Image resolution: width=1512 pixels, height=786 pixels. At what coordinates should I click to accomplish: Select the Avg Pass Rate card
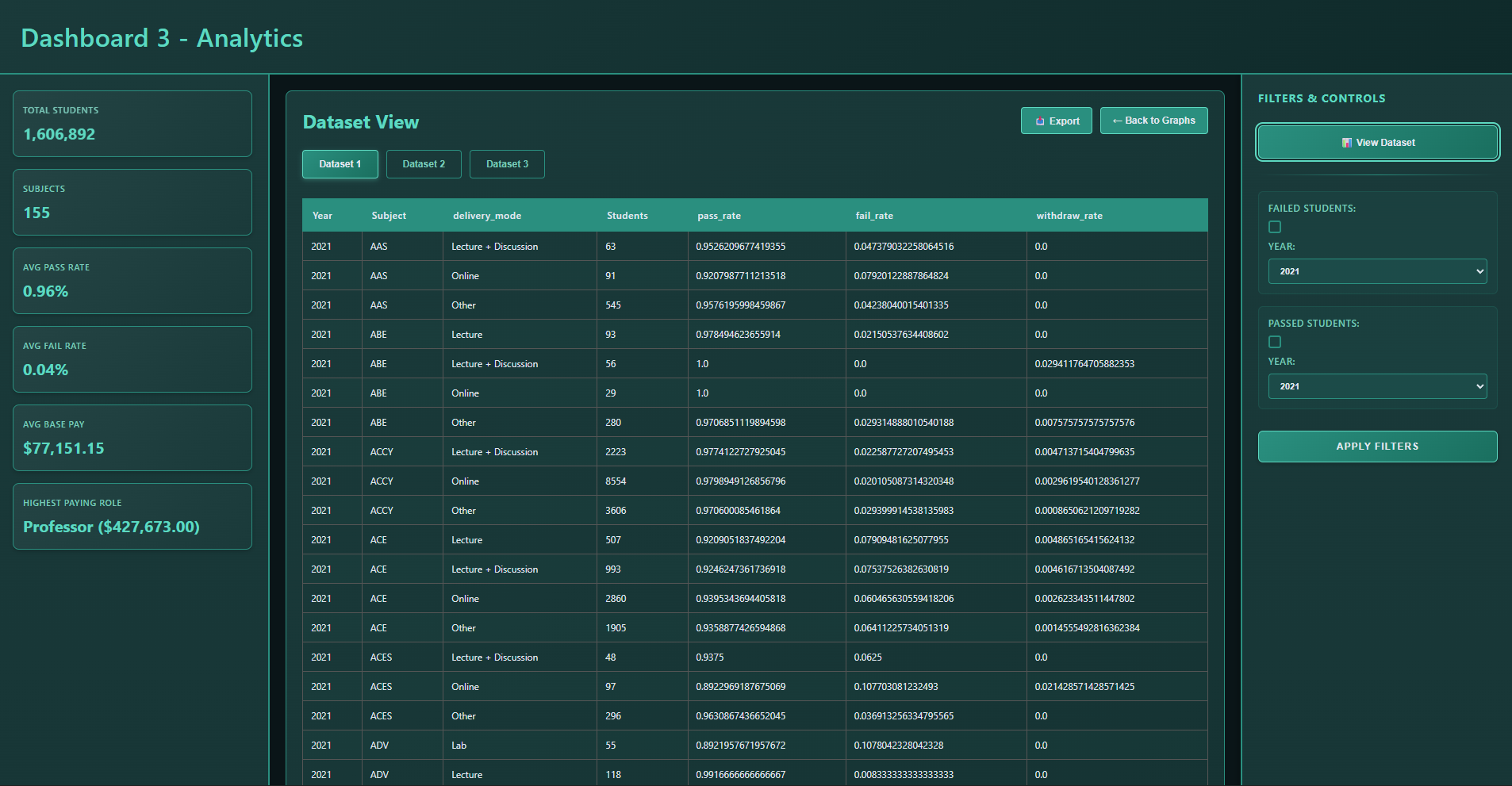[132, 281]
